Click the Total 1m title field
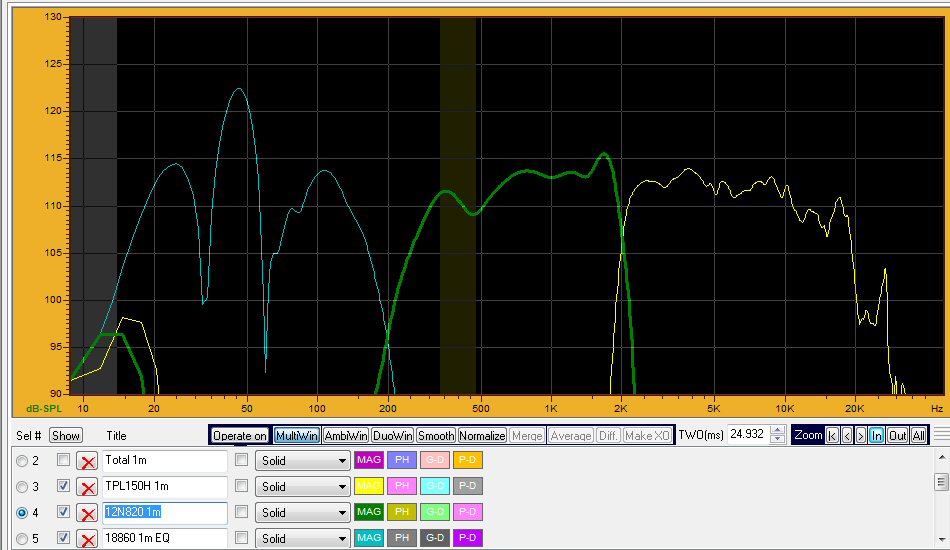 point(165,461)
